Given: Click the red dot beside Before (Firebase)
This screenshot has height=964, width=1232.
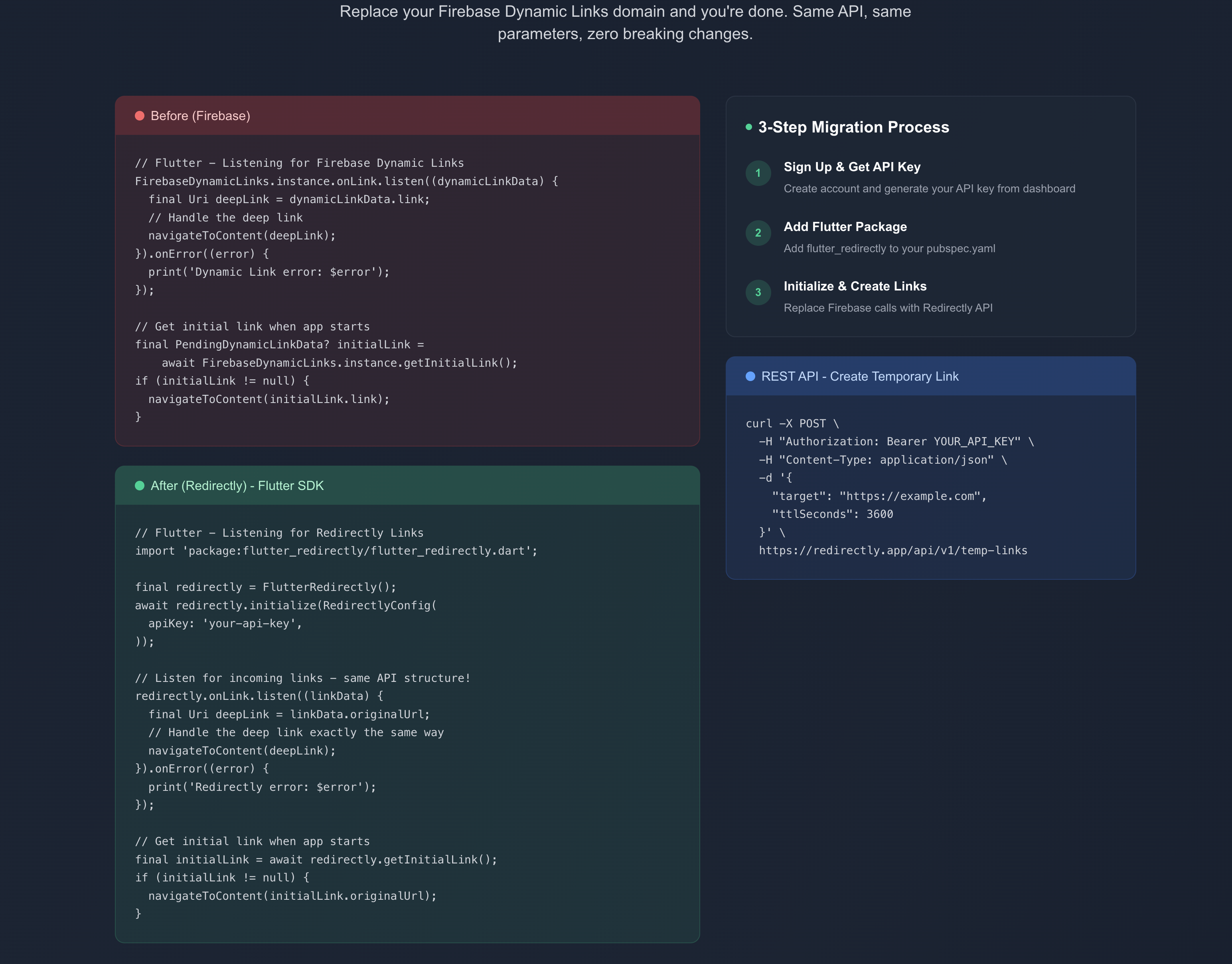Looking at the screenshot, I should (139, 116).
